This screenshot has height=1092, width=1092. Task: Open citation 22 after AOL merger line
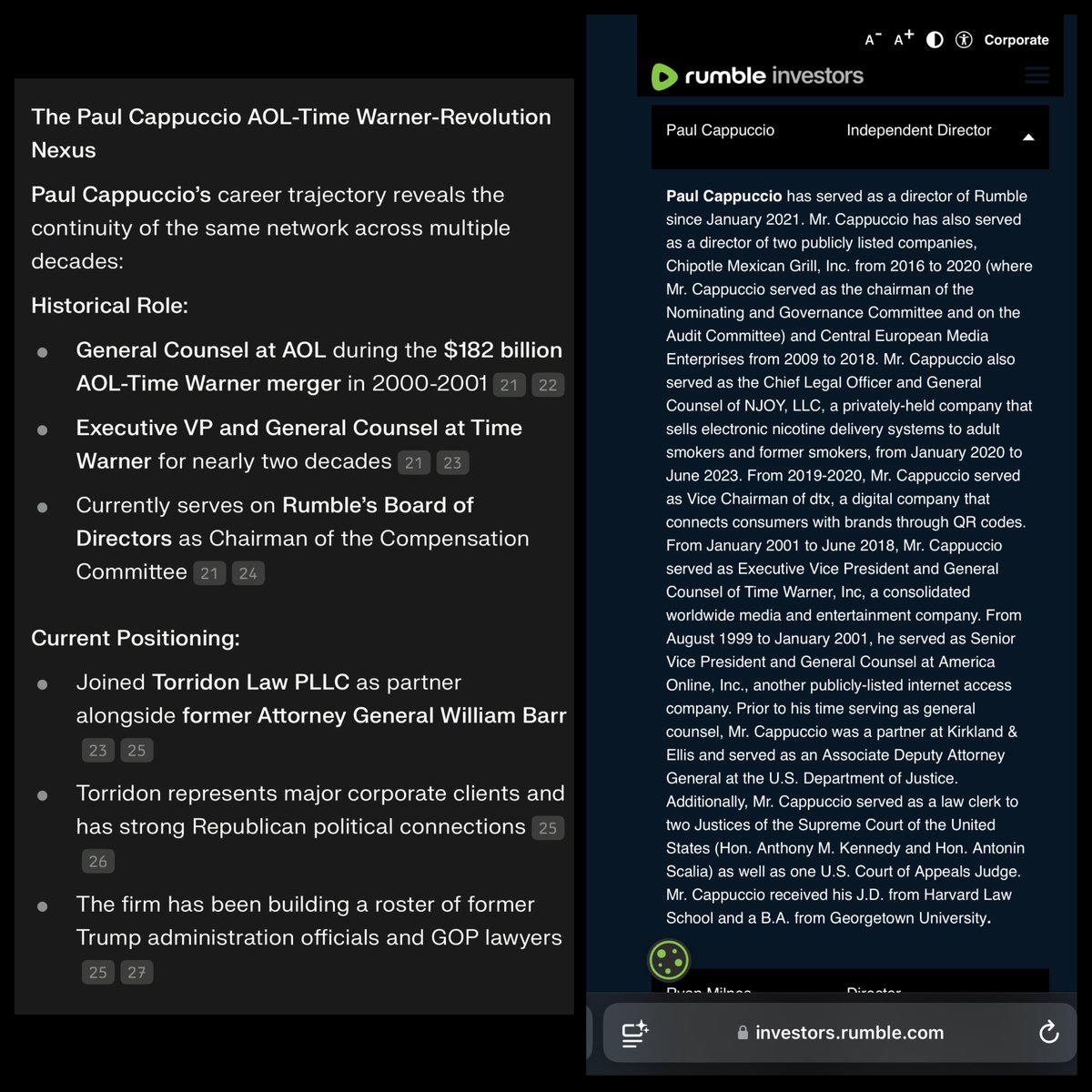(x=548, y=385)
